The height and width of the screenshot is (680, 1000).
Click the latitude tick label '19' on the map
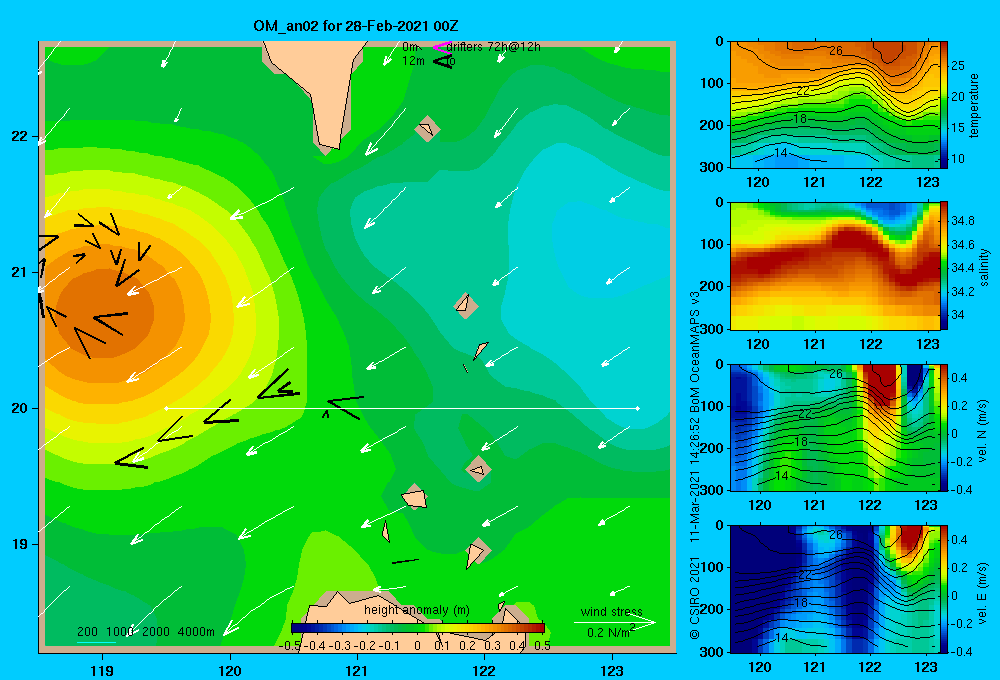(x=19, y=544)
